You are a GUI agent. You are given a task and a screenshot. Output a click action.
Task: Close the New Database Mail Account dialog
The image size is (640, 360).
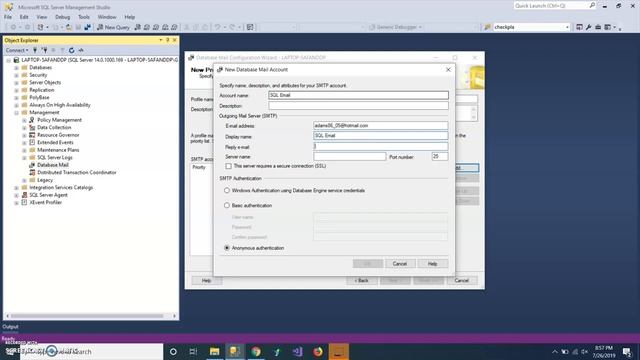point(448,70)
